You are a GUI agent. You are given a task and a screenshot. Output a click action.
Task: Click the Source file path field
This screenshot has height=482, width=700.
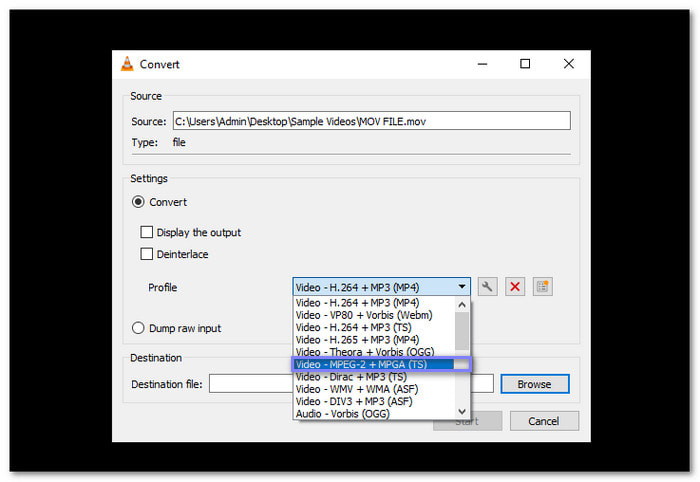point(370,121)
